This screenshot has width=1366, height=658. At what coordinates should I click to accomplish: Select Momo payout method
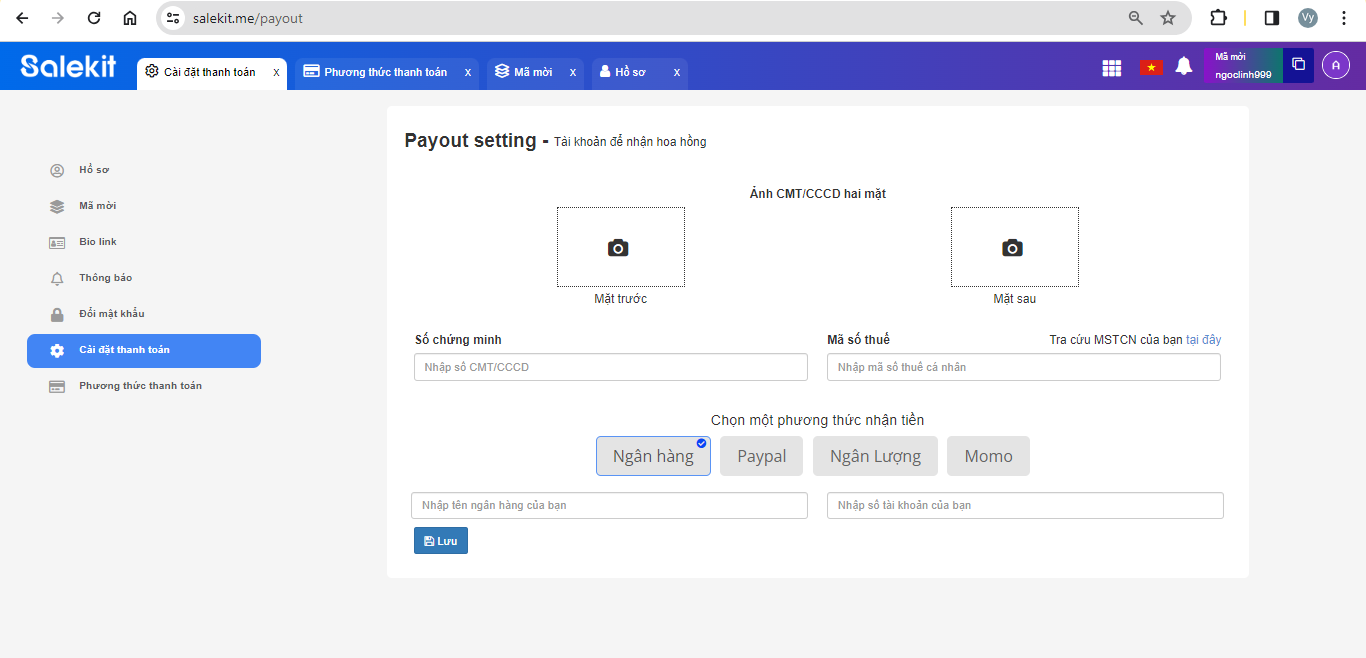[x=988, y=456]
